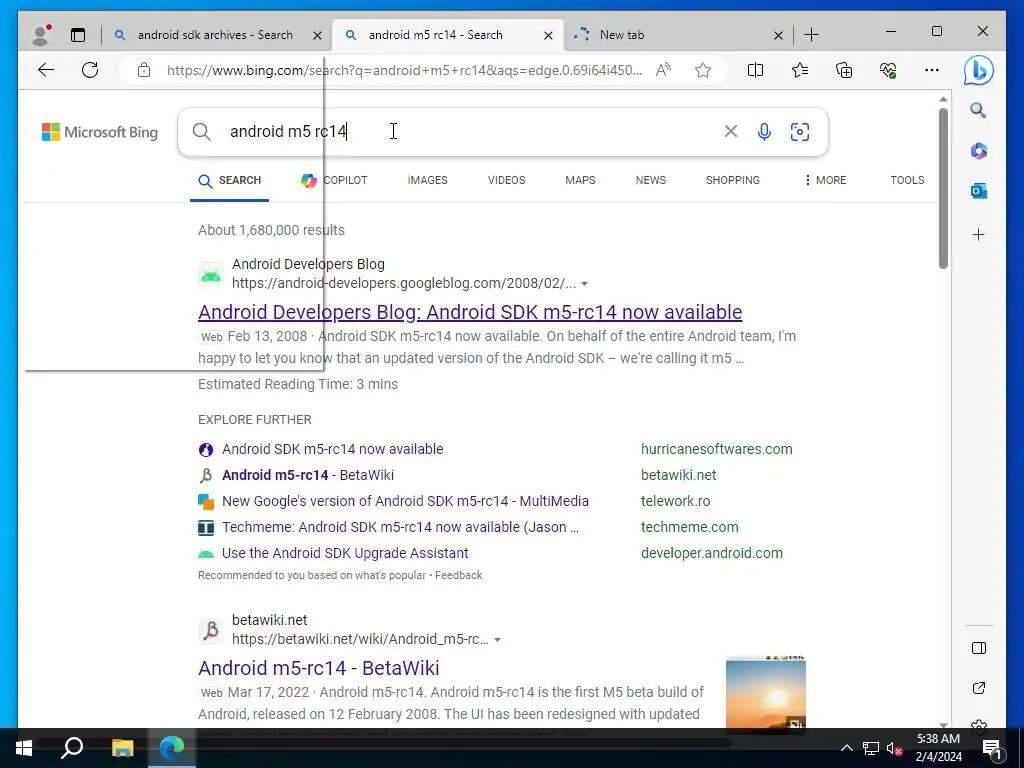
Task: Open Windows taskbar search
Action: (72, 748)
